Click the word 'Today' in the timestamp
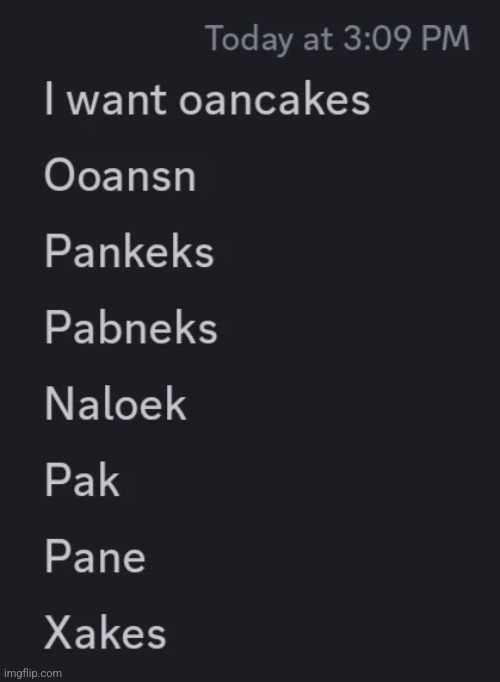This screenshot has height=682, width=500. (x=250, y=40)
